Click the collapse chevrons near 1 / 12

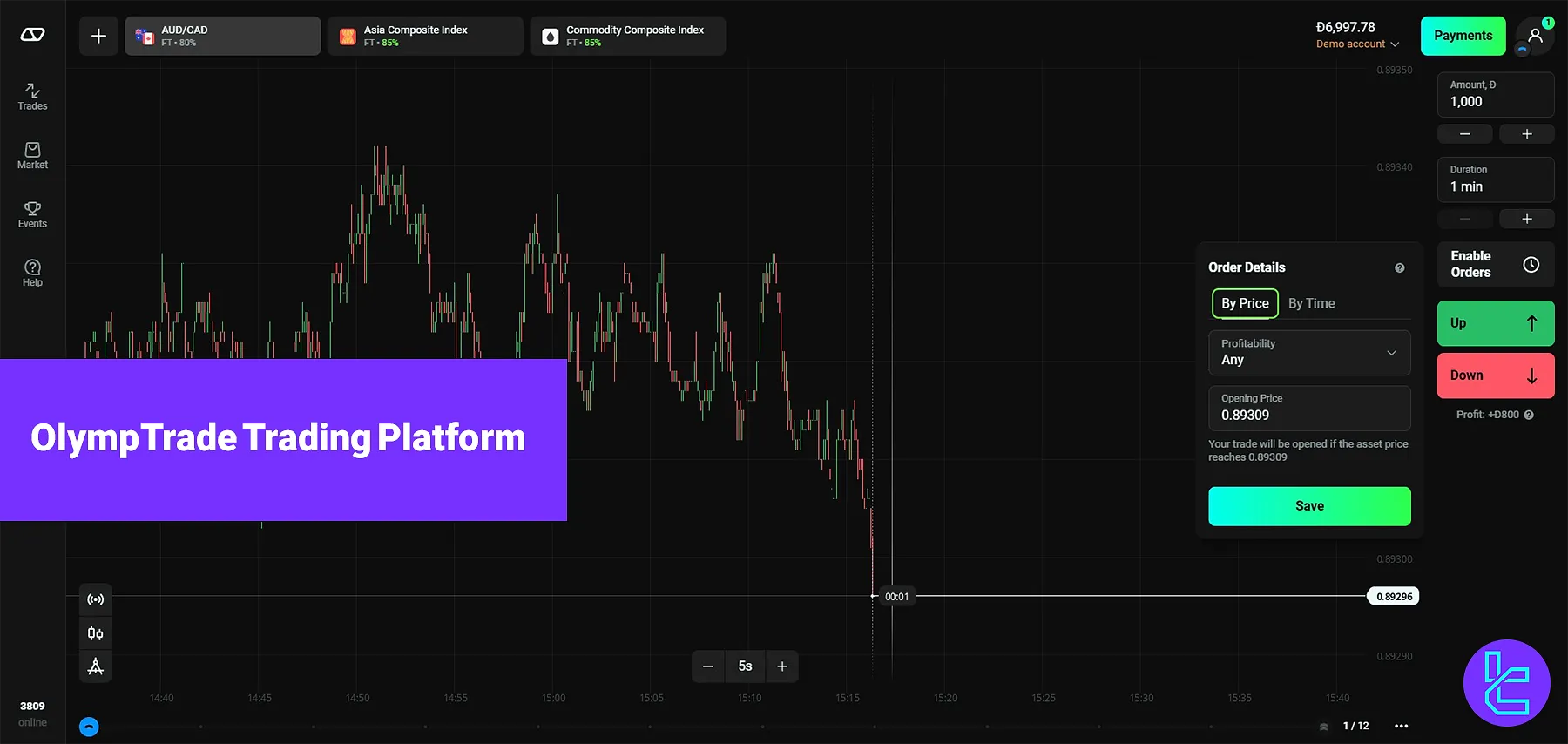[1324, 727]
